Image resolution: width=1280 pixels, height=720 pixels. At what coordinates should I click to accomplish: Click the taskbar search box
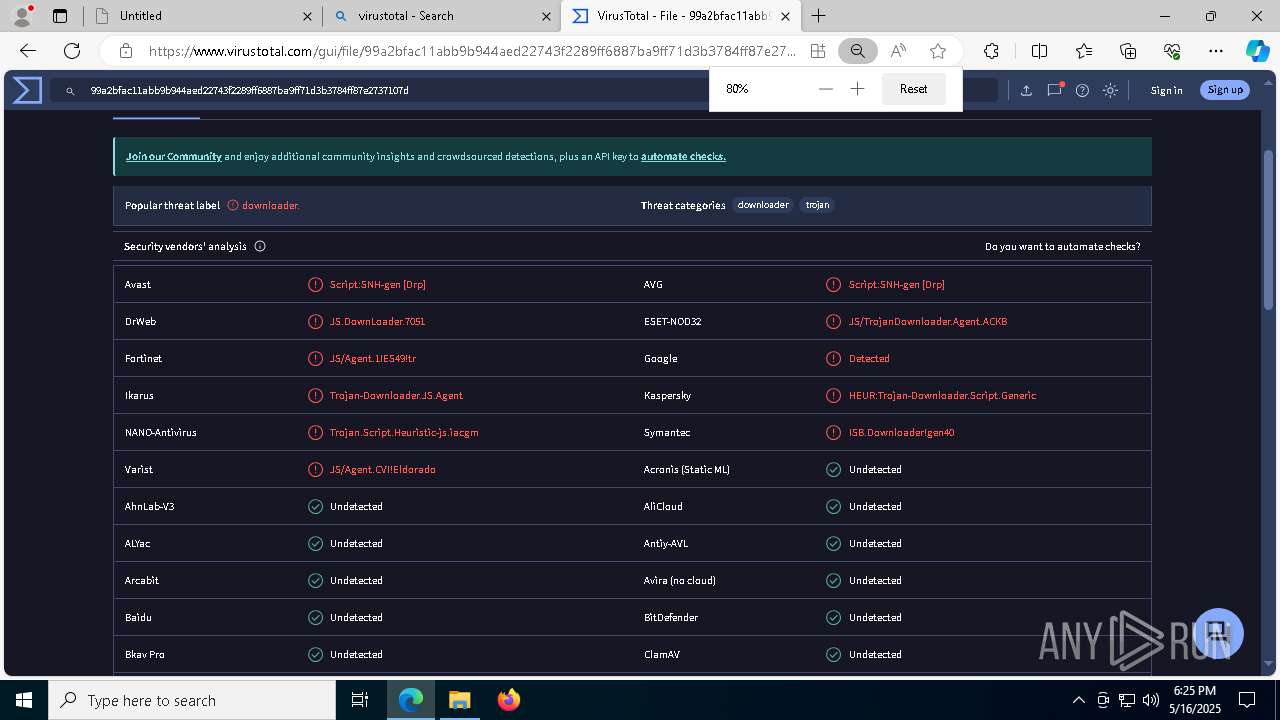pyautogui.click(x=192, y=700)
